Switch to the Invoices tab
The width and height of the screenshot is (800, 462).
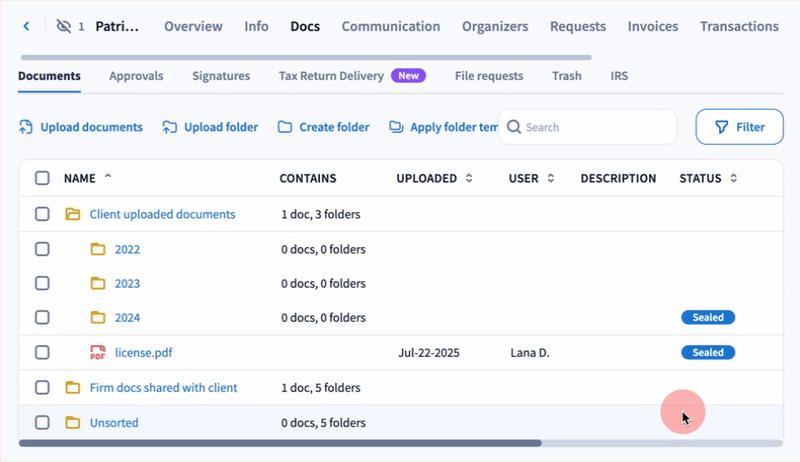tap(652, 27)
